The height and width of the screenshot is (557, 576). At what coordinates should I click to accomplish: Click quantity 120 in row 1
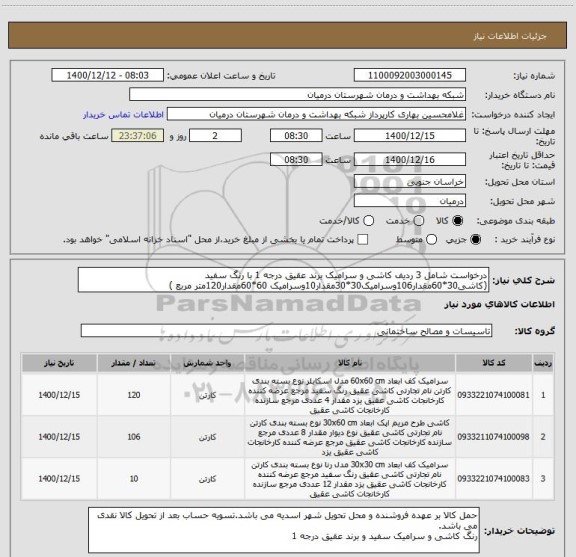pos(134,395)
